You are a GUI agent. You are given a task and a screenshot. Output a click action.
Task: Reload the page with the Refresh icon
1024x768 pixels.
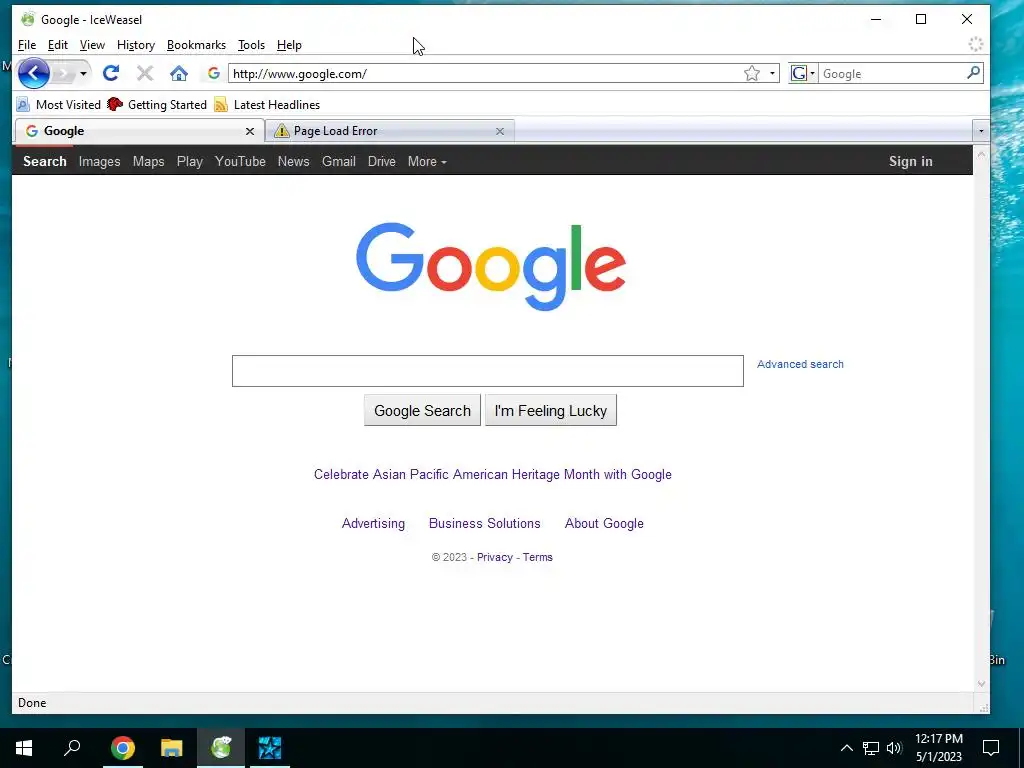[111, 73]
